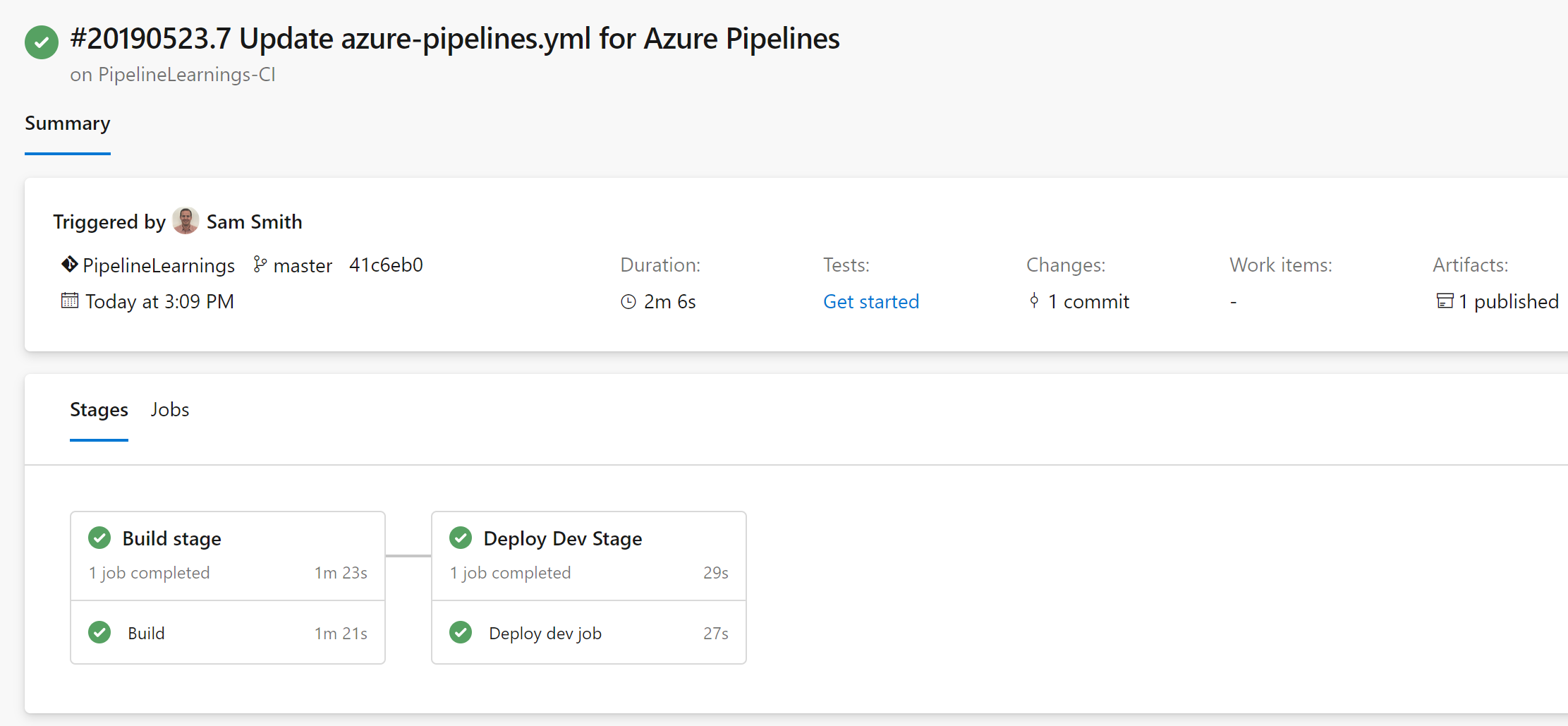Screen dimensions: 1568x726
Task: Open commit 41c6eb0
Action: (386, 265)
